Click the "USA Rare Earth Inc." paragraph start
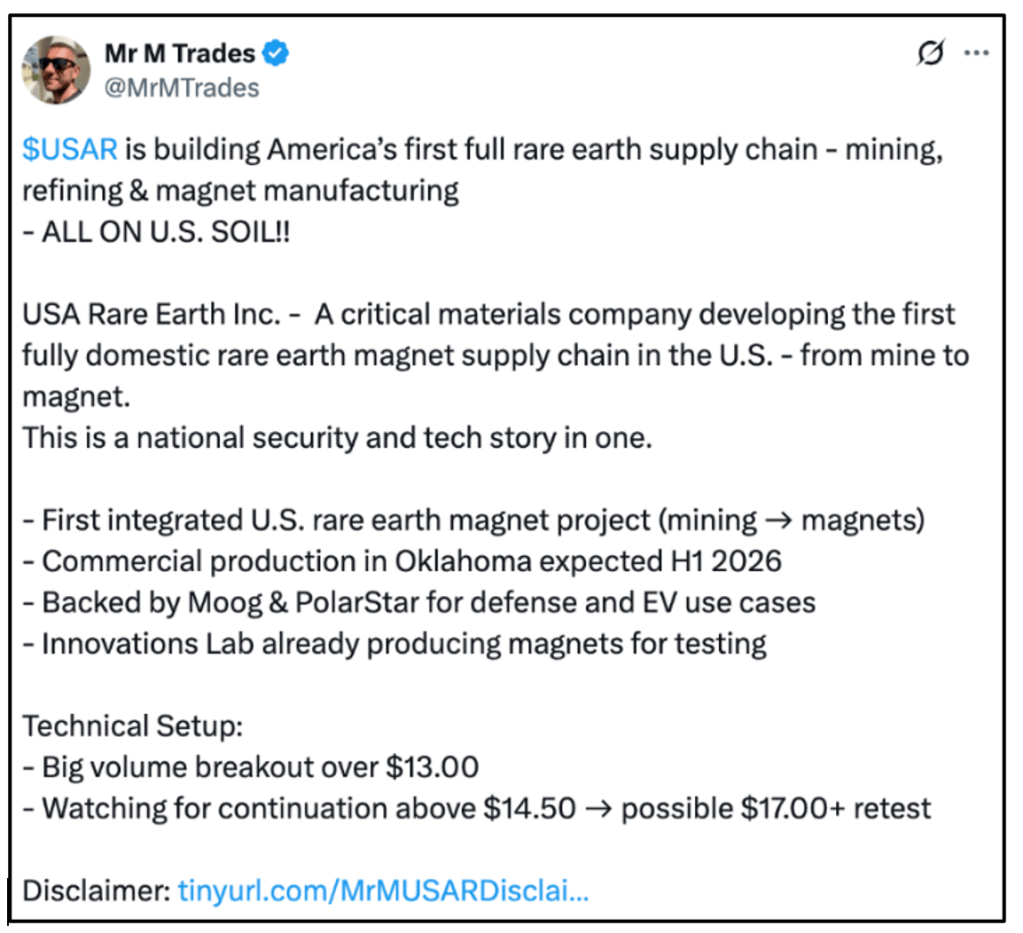The image size is (1023, 933). 150,314
